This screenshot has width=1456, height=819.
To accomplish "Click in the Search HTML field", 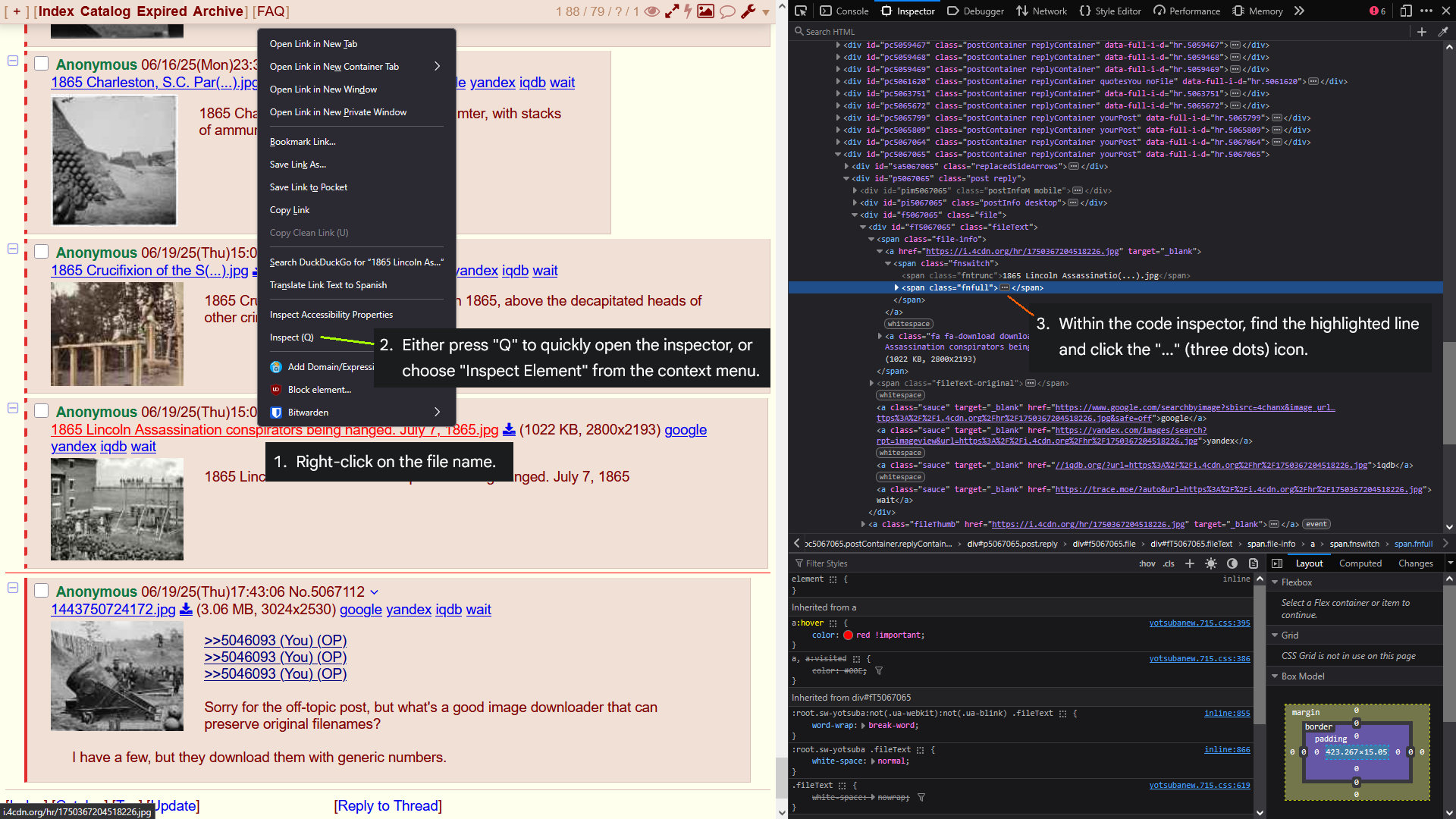I will tap(1100, 31).
